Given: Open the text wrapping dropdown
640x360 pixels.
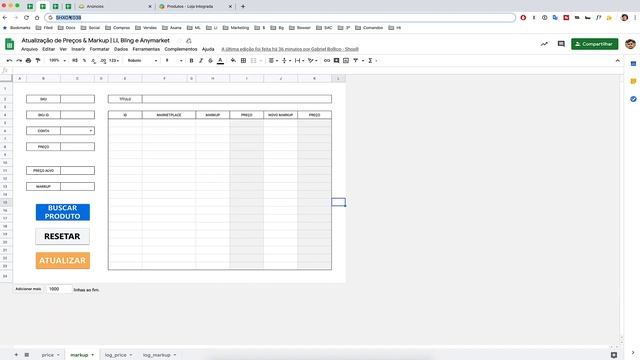Looking at the screenshot, I should pyautogui.click(x=299, y=60).
